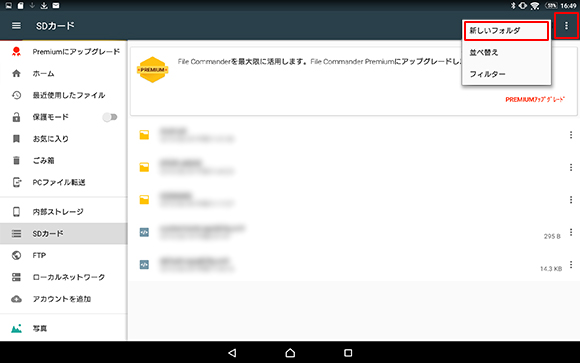The height and width of the screenshot is (363, 580).
Task: Choose 並べ替え from the popup menu
Action: (506, 52)
